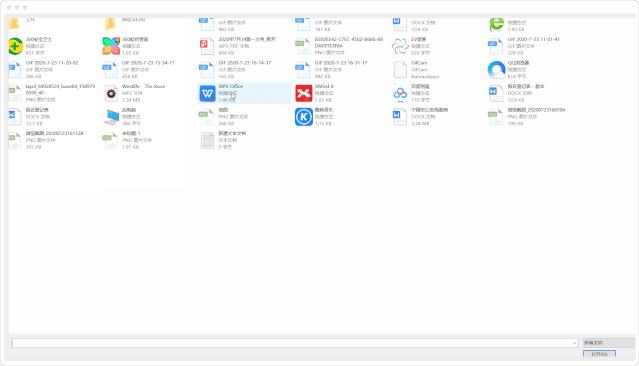Viewport: 639px width, 366px height.
Task: Select the 地图 PNG image file
Action: coord(224,117)
